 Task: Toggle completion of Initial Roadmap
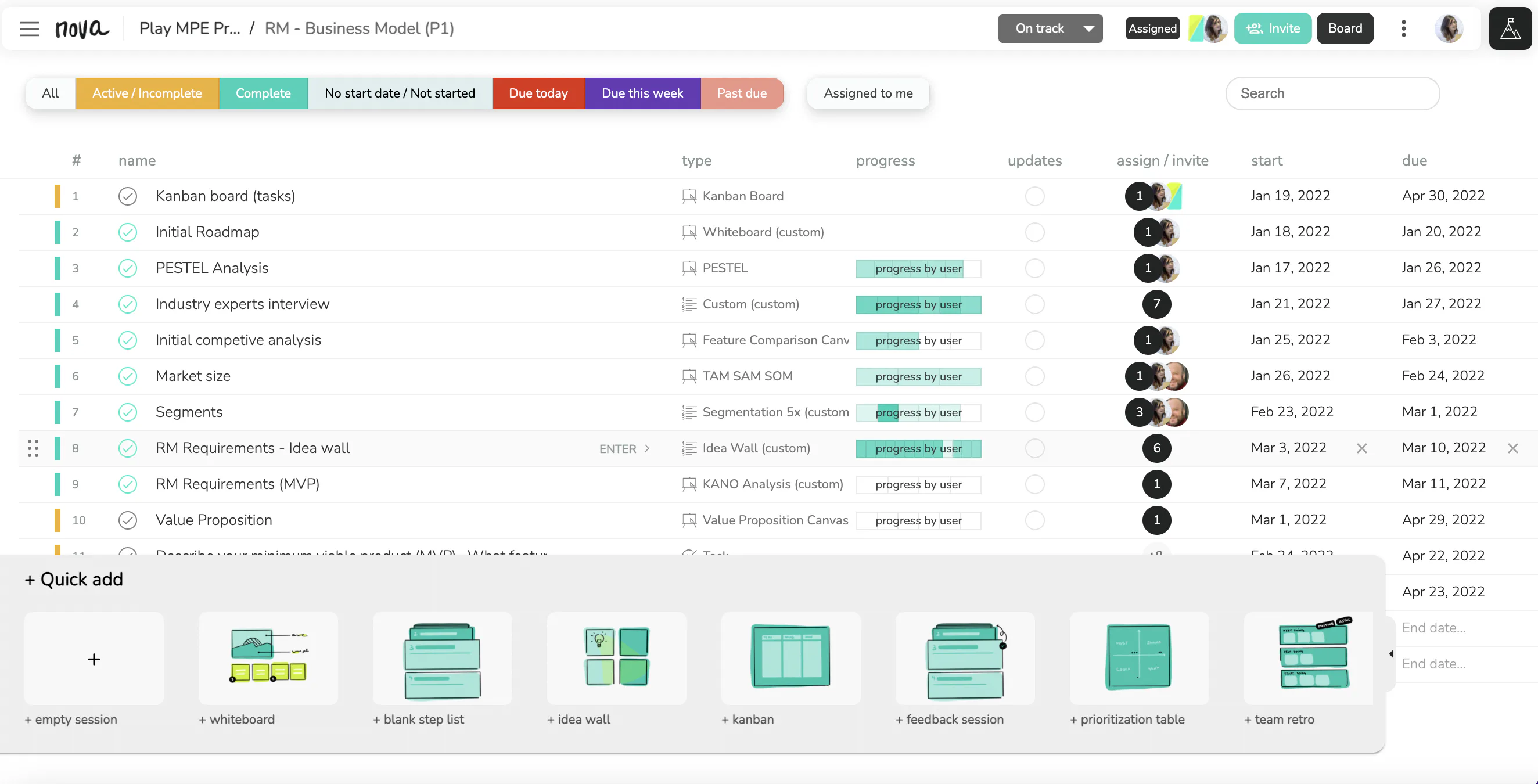click(127, 232)
